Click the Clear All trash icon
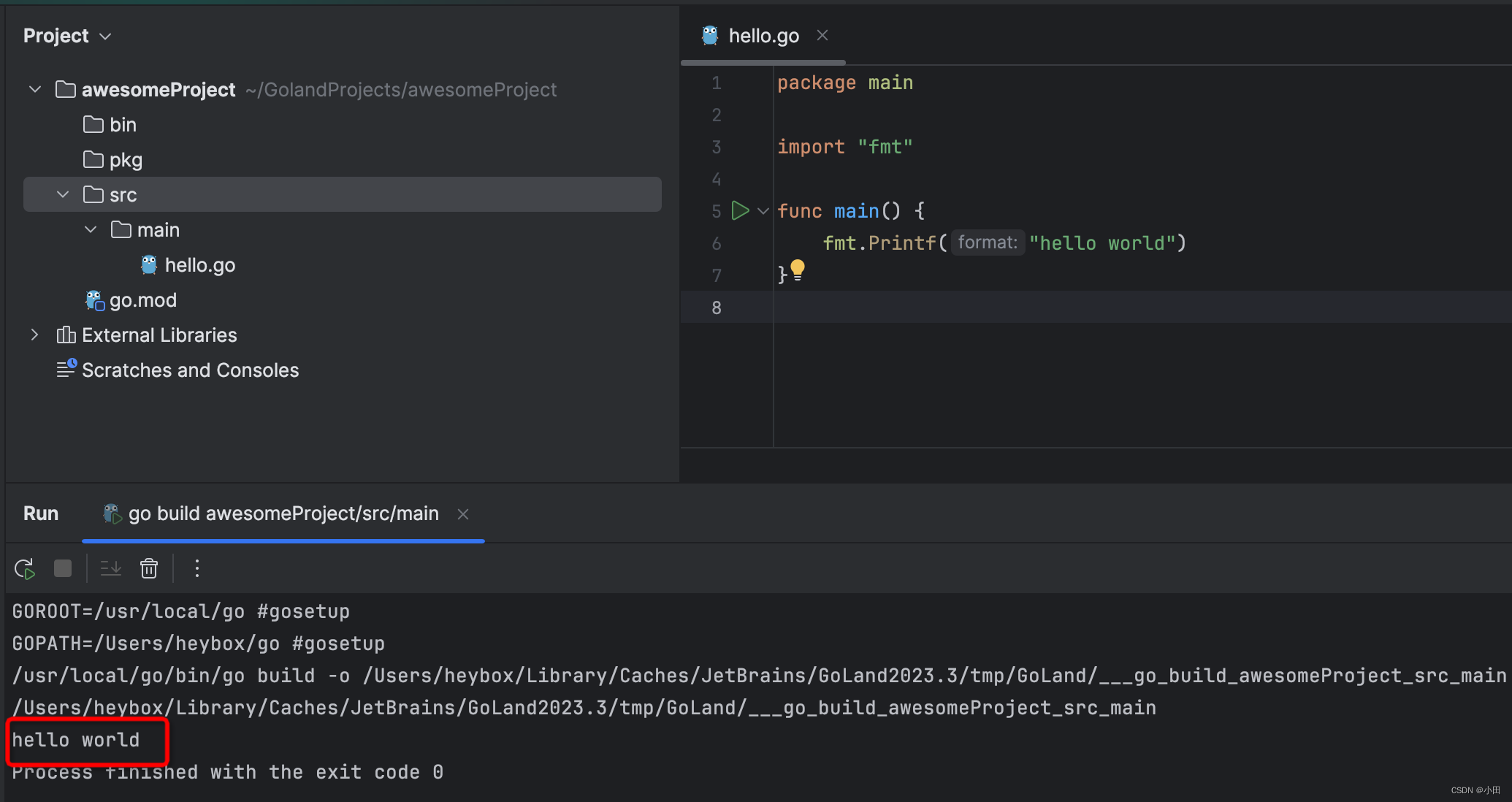 coord(149,568)
